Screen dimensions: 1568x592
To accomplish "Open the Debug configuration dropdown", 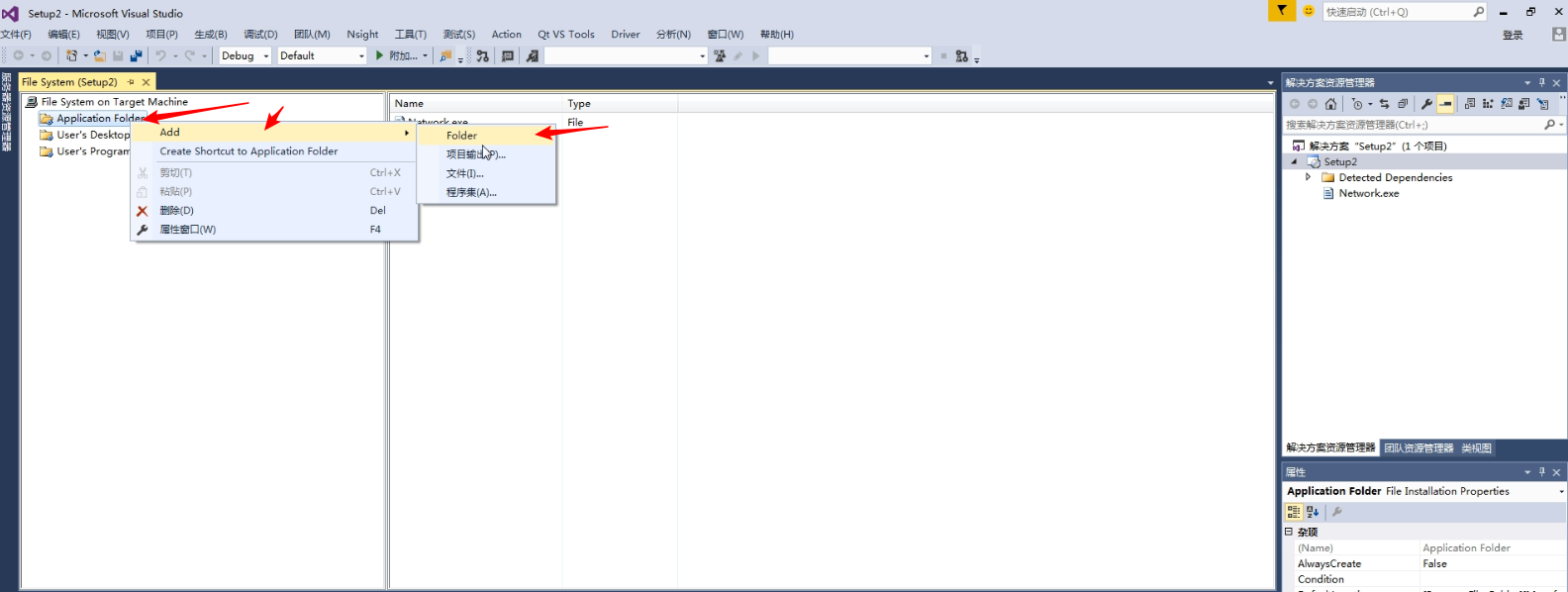I will pyautogui.click(x=245, y=56).
